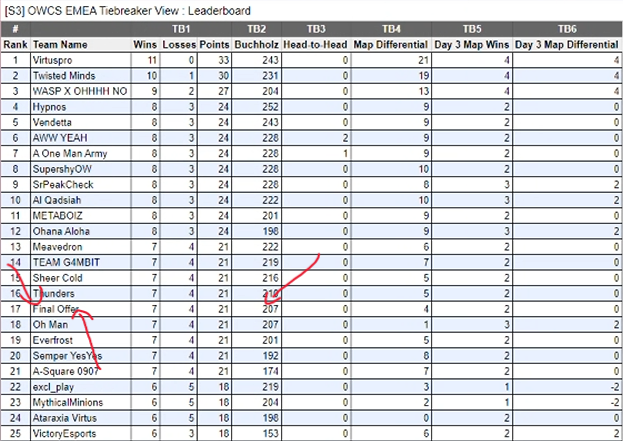Select the Twisted Minds team cell
The image size is (623, 441).
81,76
